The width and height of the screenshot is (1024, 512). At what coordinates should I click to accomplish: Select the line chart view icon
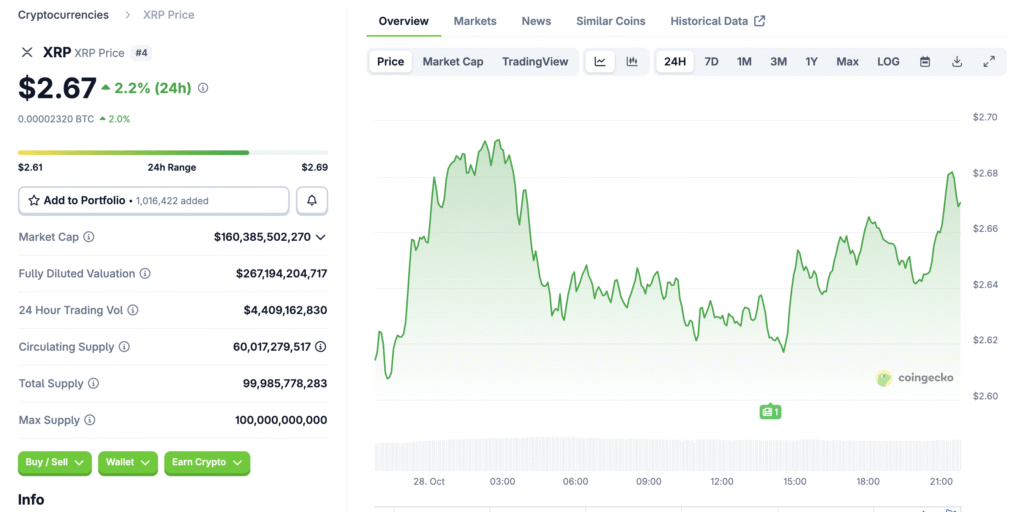pyautogui.click(x=600, y=62)
